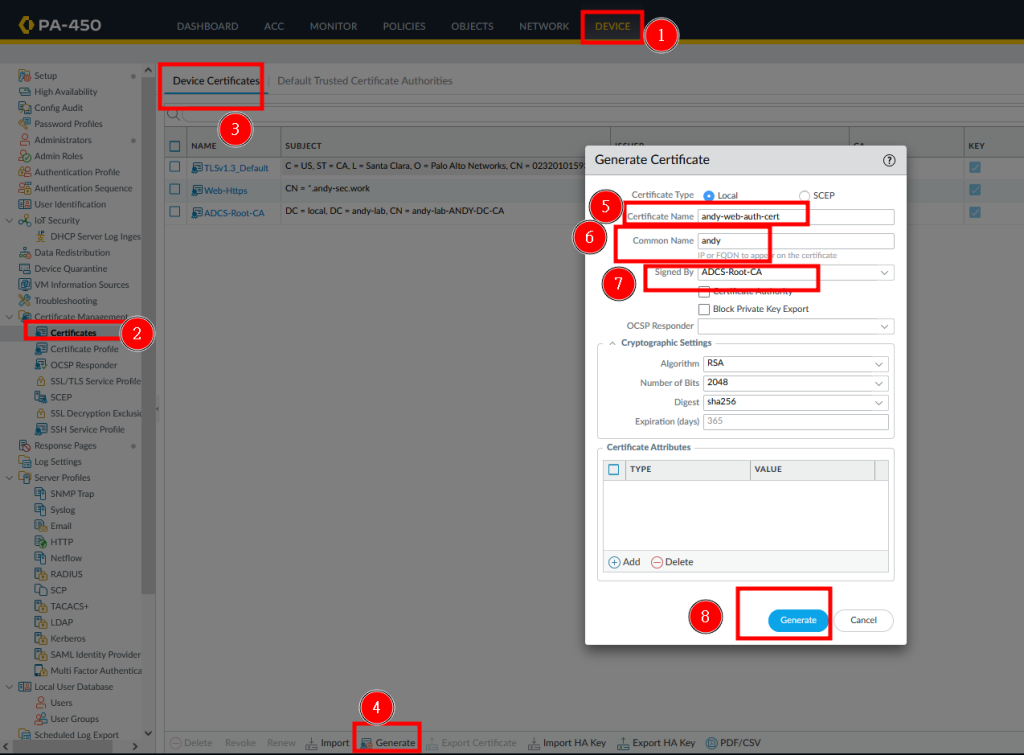Add a certificate attribute
1024x755 pixels.
[624, 562]
